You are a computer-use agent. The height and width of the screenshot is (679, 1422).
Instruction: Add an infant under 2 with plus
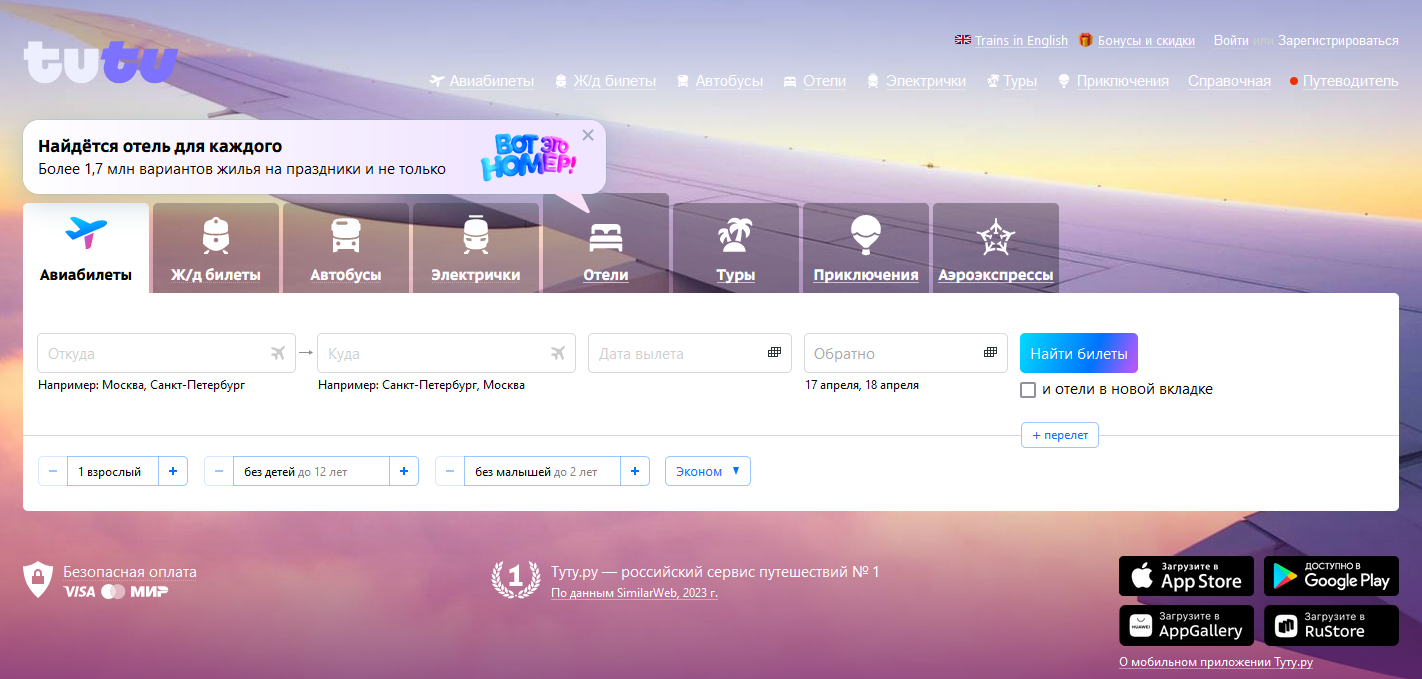(x=634, y=471)
